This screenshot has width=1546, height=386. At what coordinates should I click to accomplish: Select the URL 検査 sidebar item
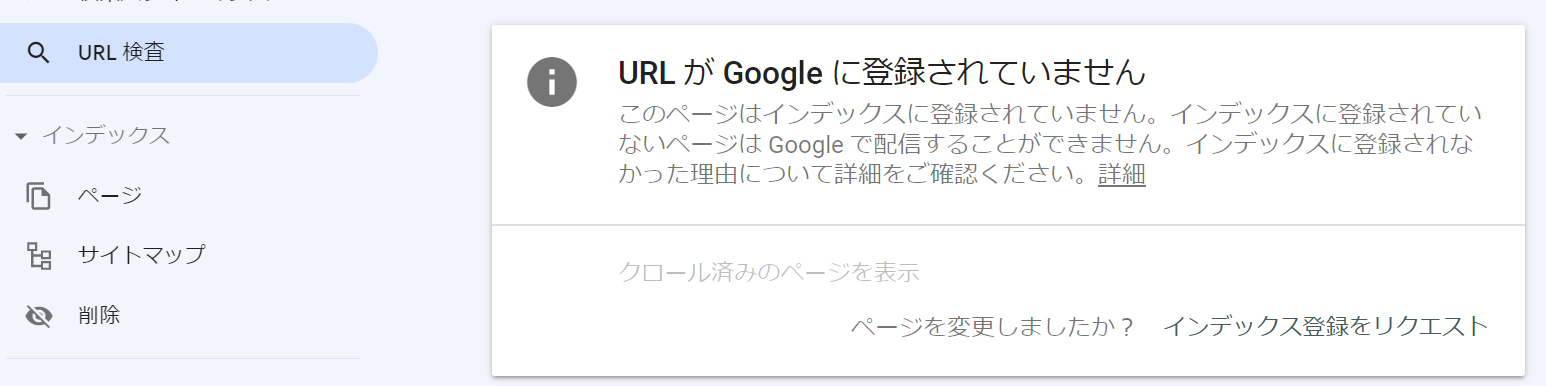point(189,53)
